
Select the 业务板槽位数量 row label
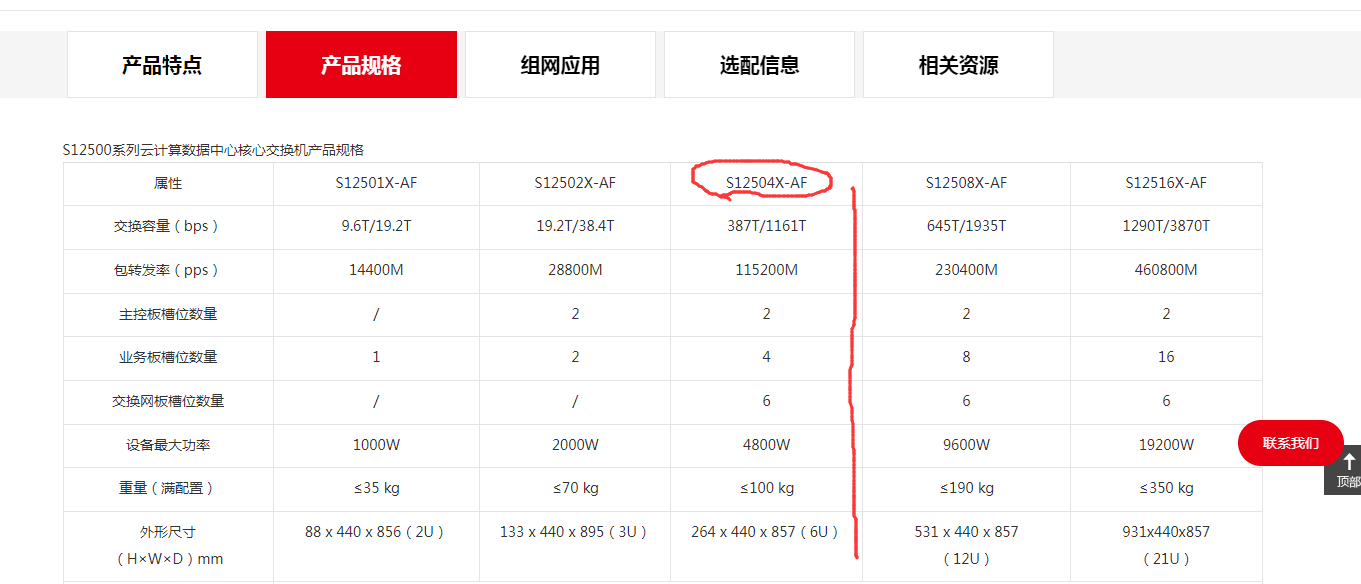(x=168, y=357)
